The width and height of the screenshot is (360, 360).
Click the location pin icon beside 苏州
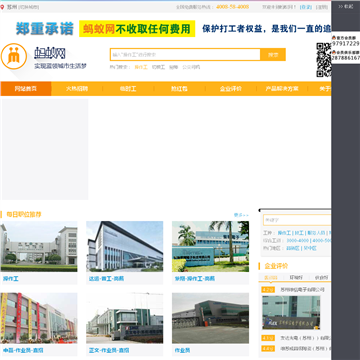tap(2, 7)
